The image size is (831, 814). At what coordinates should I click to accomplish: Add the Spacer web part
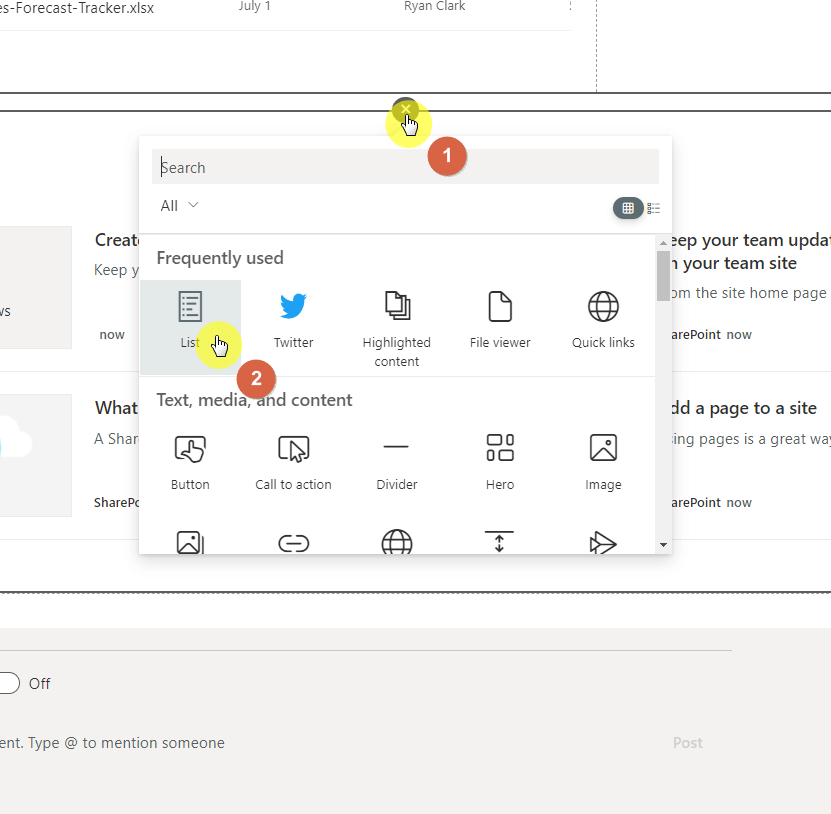pos(499,542)
